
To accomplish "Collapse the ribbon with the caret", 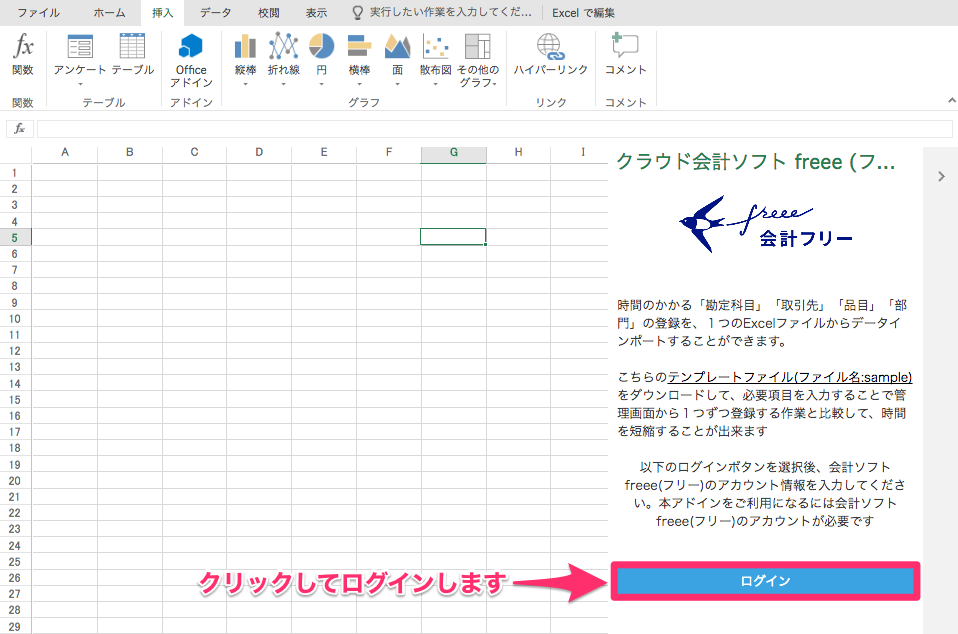I will coord(951,100).
